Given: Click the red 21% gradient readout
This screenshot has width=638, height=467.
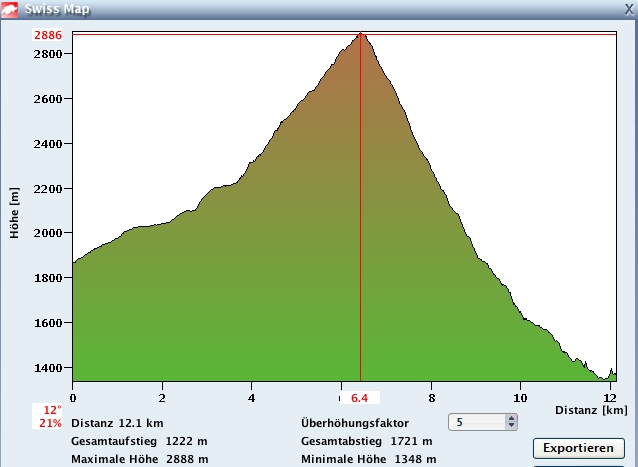Looking at the screenshot, I should pyautogui.click(x=51, y=423).
